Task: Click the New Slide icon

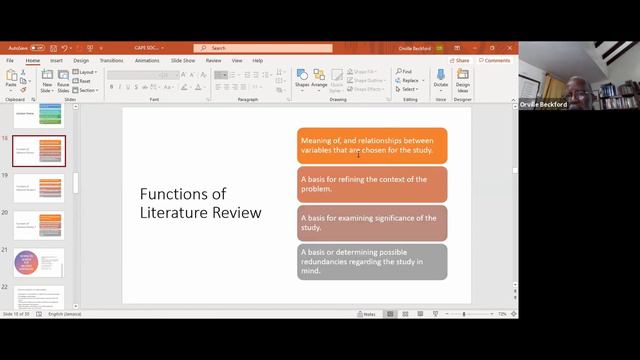Action: click(x=47, y=74)
